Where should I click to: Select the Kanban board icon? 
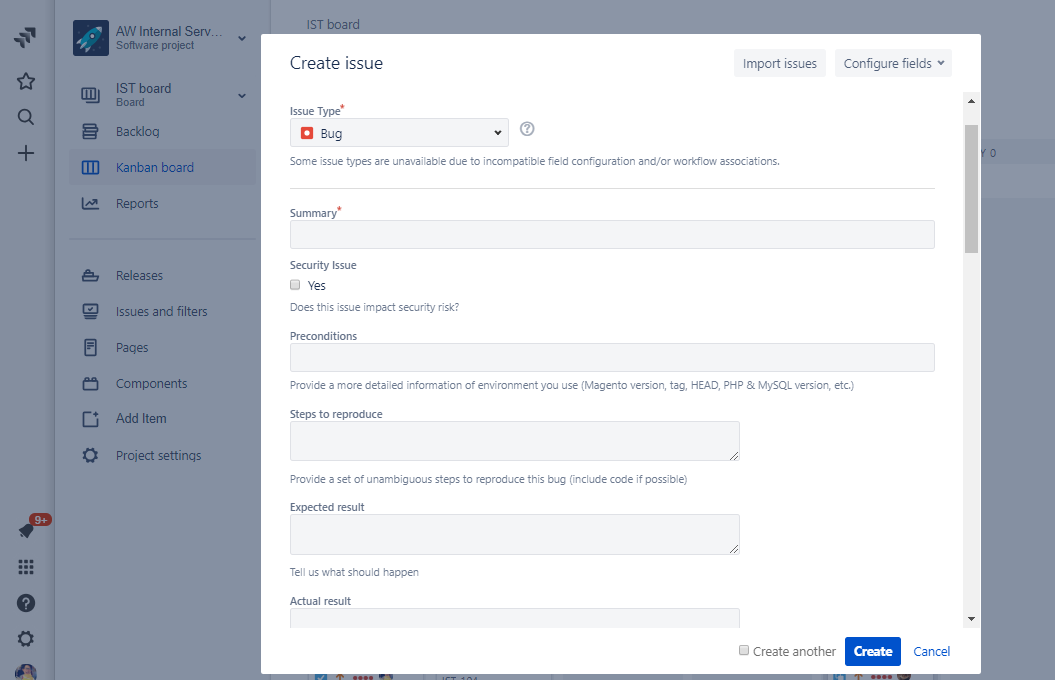pos(89,167)
